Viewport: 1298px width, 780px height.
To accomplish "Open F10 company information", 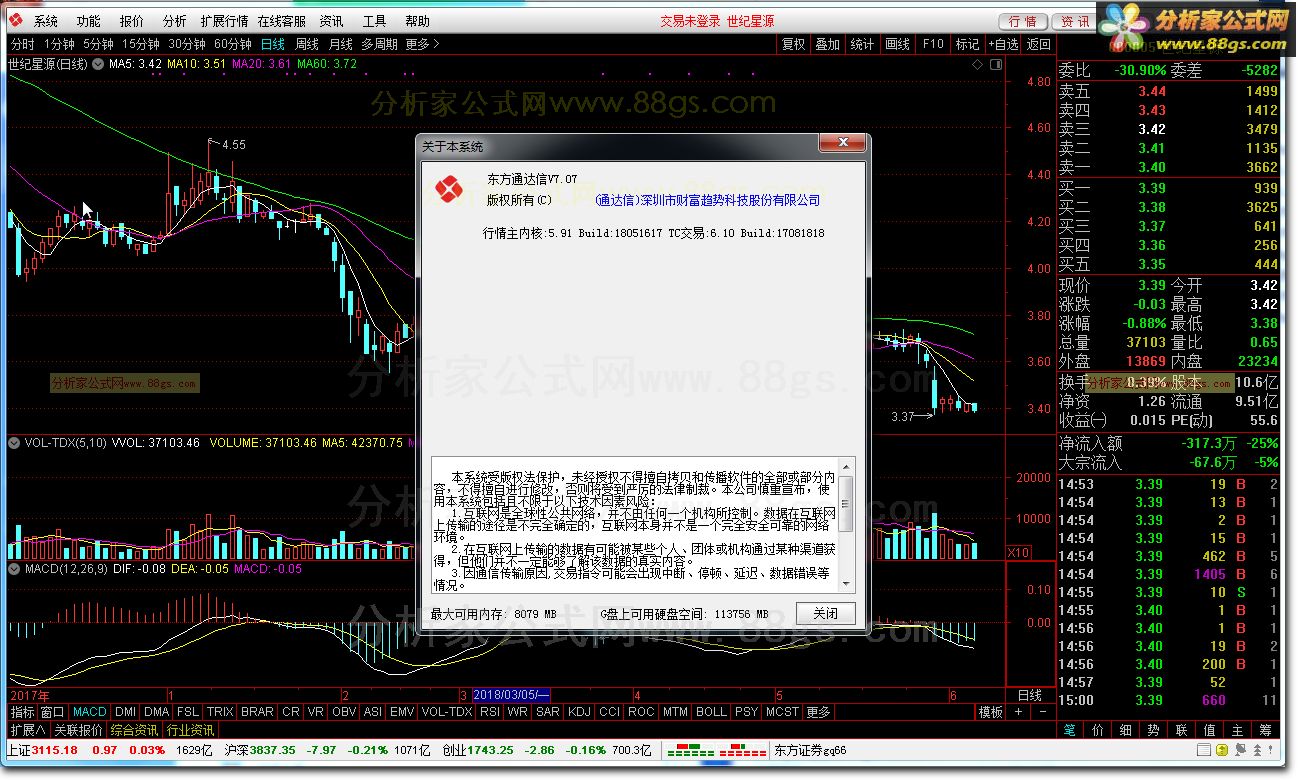I will coord(933,44).
